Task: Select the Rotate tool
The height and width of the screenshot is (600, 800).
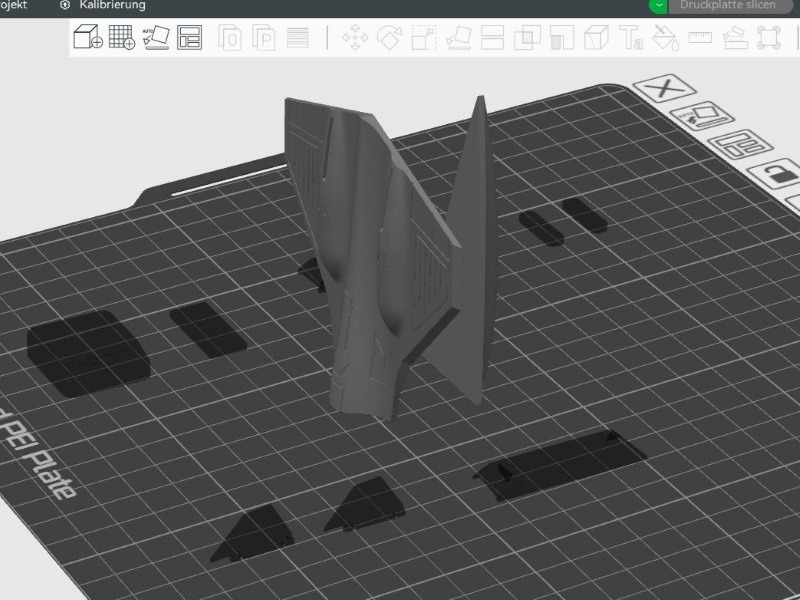Action: point(389,38)
